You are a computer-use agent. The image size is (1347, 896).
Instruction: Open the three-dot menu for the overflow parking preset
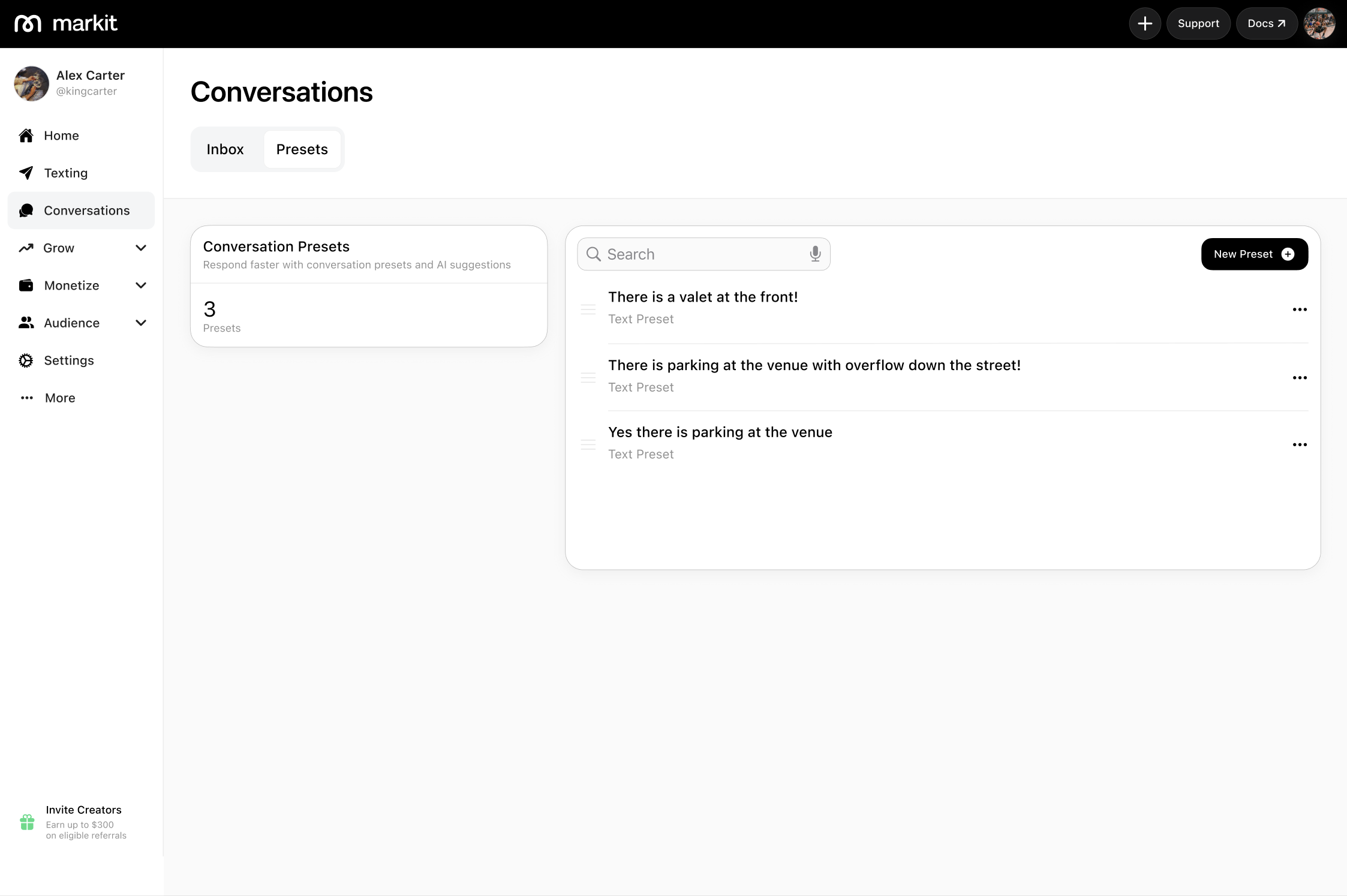coord(1299,378)
